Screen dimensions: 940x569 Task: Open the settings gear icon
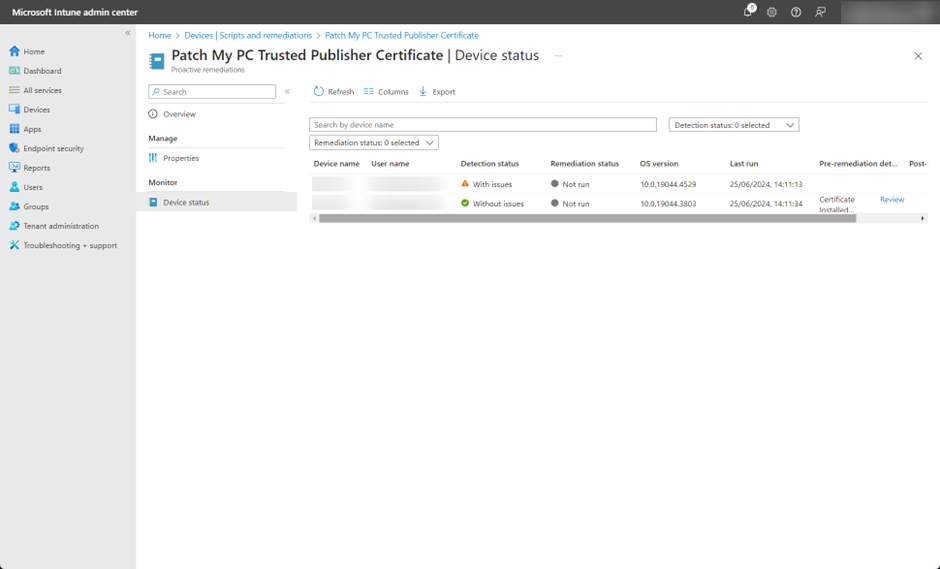(772, 12)
